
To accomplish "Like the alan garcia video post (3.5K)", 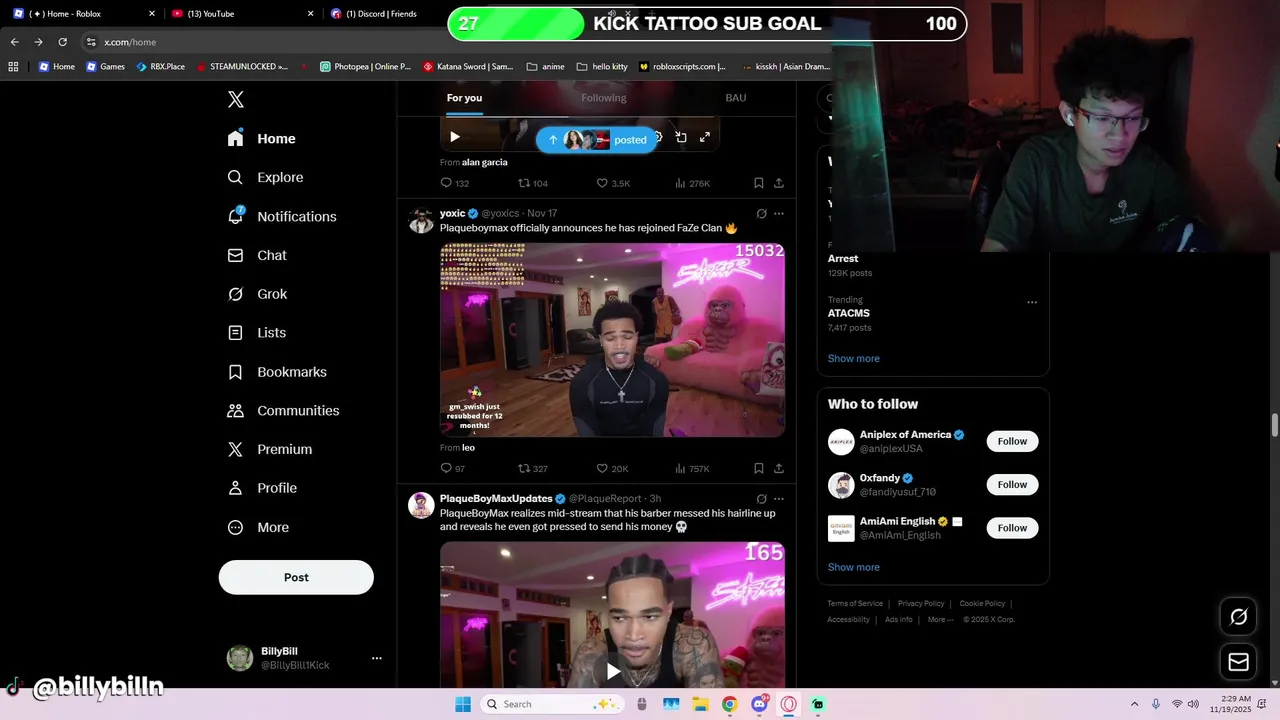I will pyautogui.click(x=602, y=183).
